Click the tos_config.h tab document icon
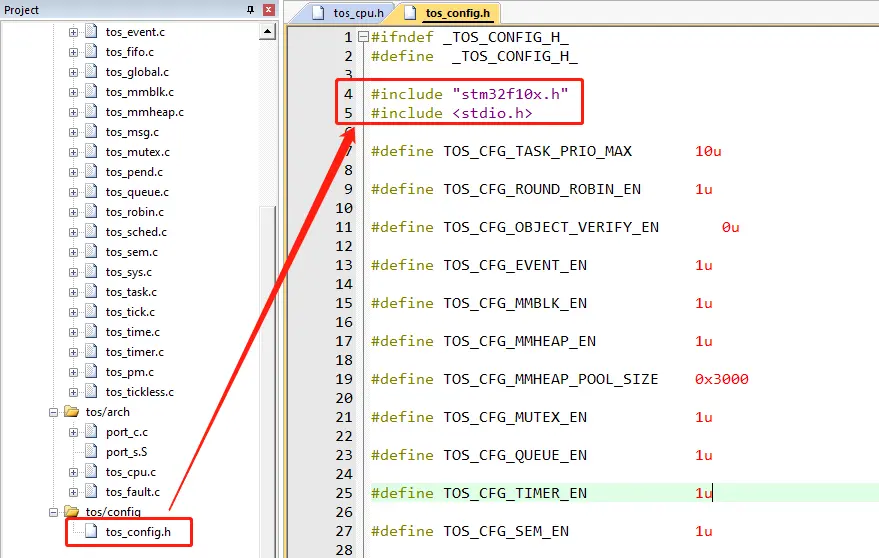This screenshot has width=879, height=558. click(410, 13)
